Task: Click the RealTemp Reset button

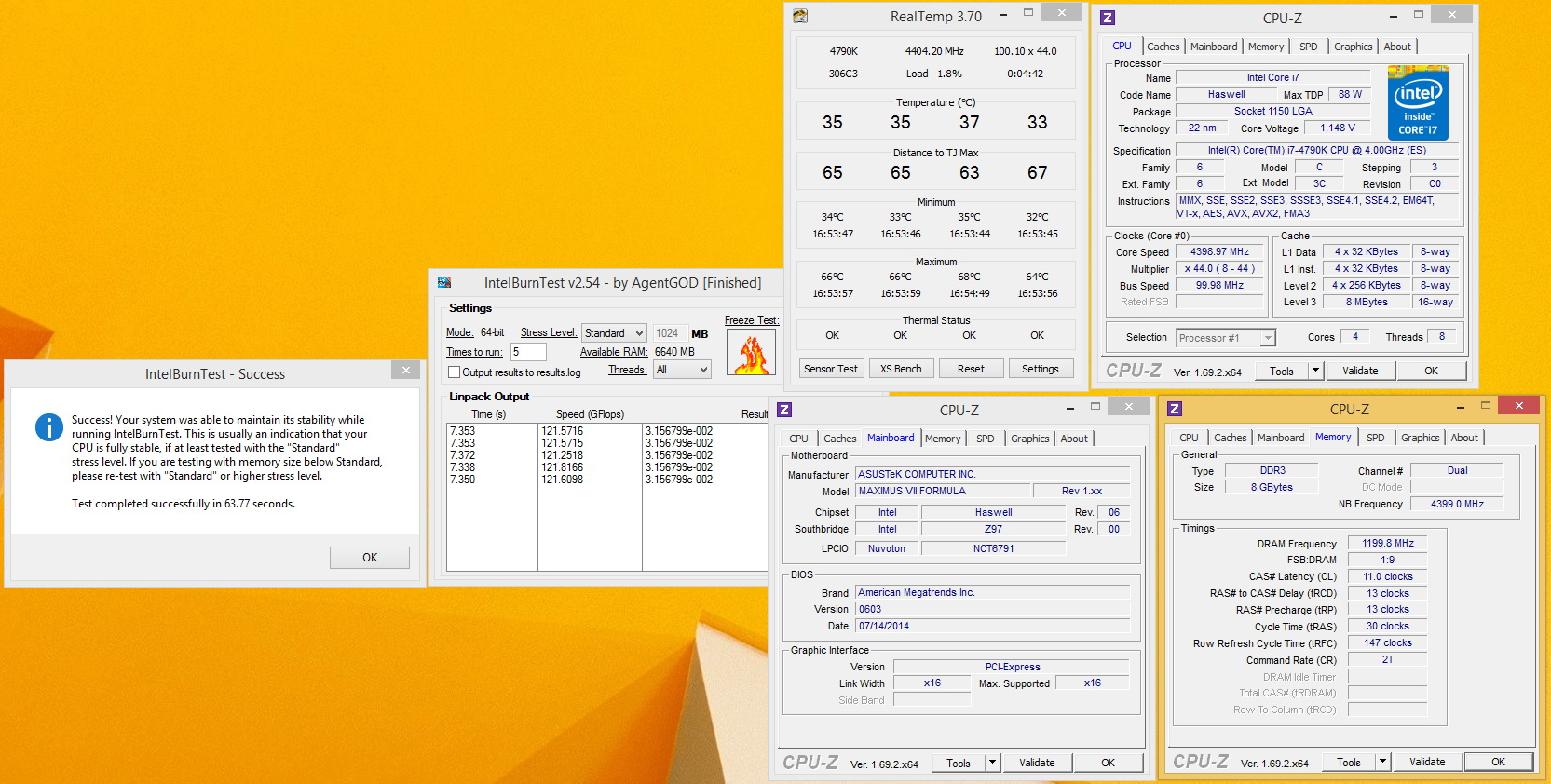Action: click(971, 369)
